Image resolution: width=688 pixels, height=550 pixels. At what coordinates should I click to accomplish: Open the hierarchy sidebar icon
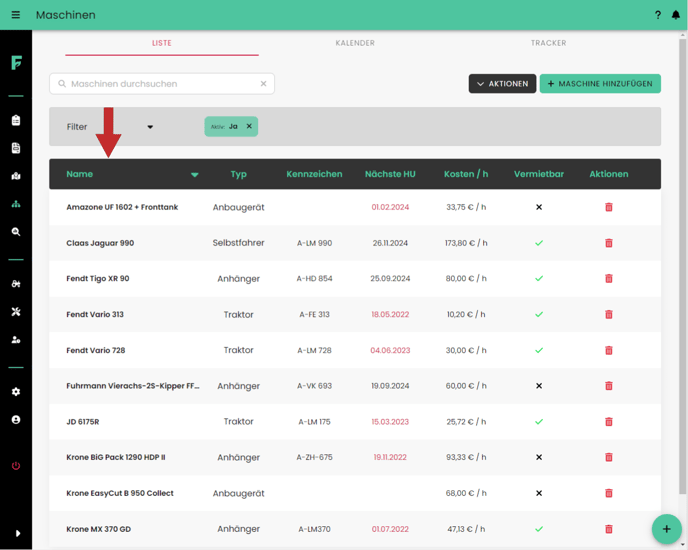click(16, 204)
